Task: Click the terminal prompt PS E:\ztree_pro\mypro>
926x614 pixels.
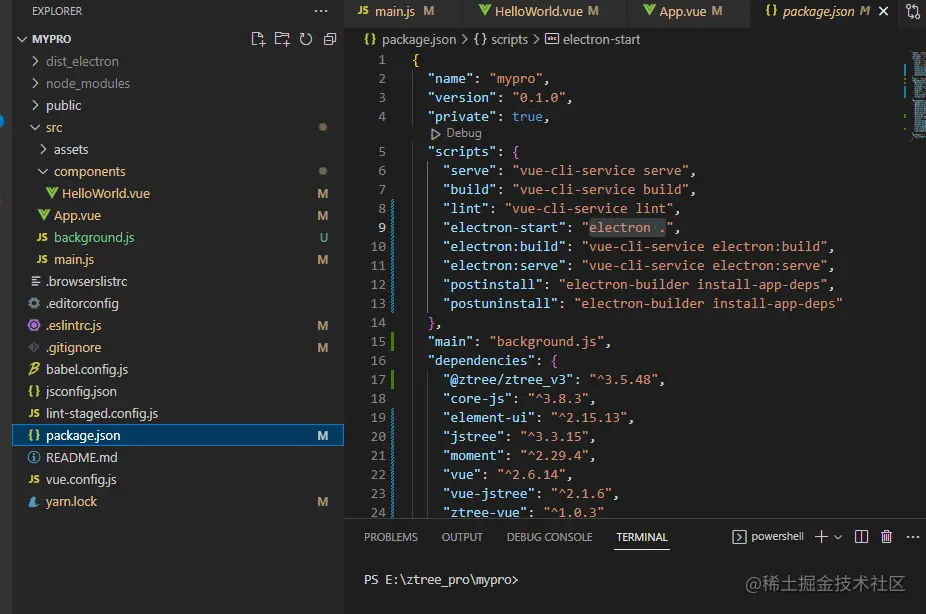Action: coord(441,580)
